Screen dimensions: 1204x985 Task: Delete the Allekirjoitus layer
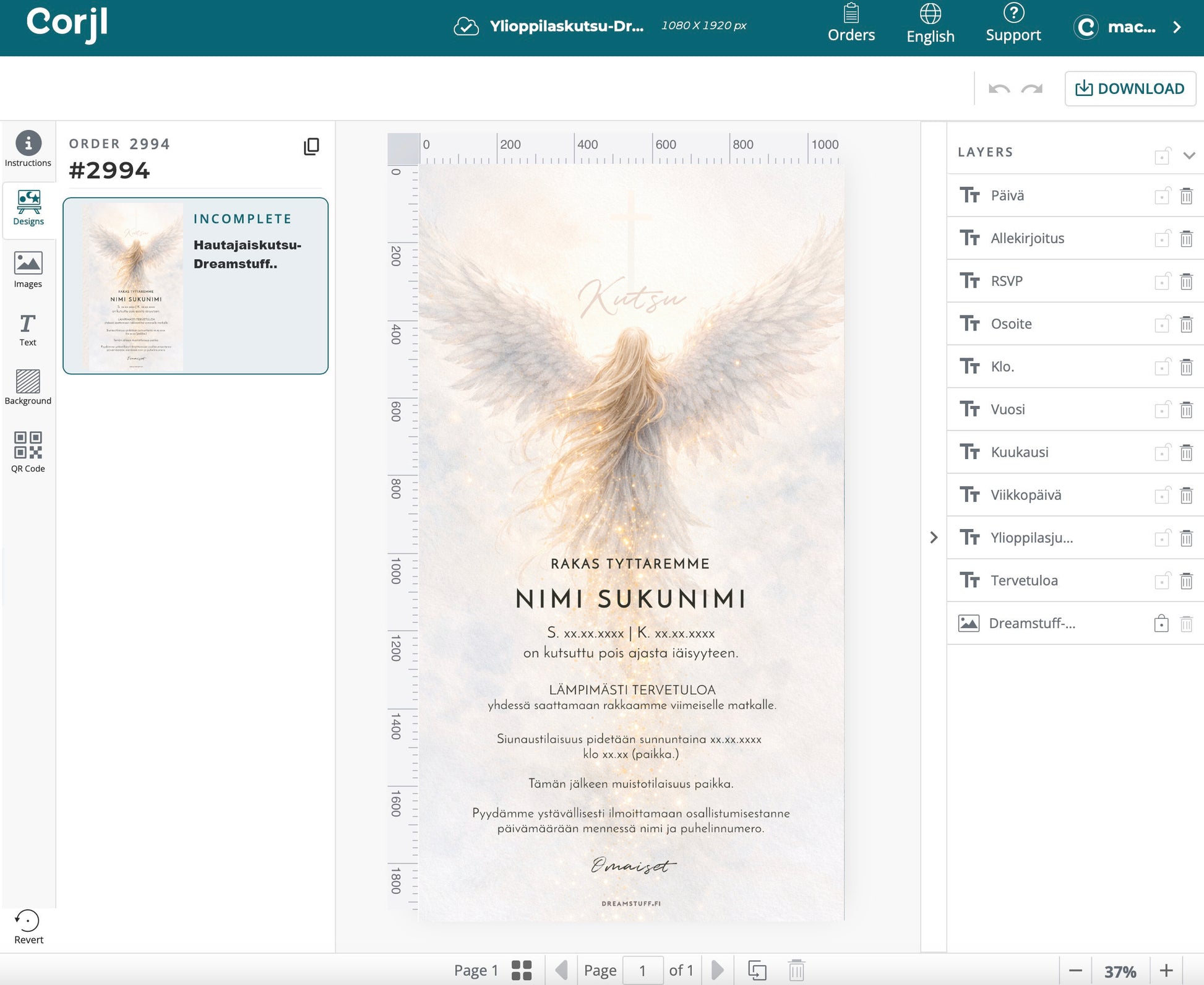click(1185, 239)
